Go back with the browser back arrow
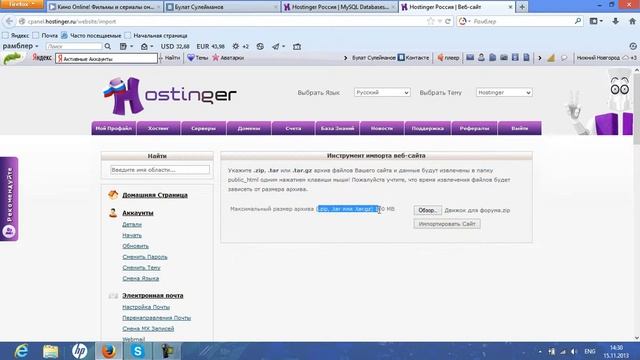 click(x=9, y=21)
